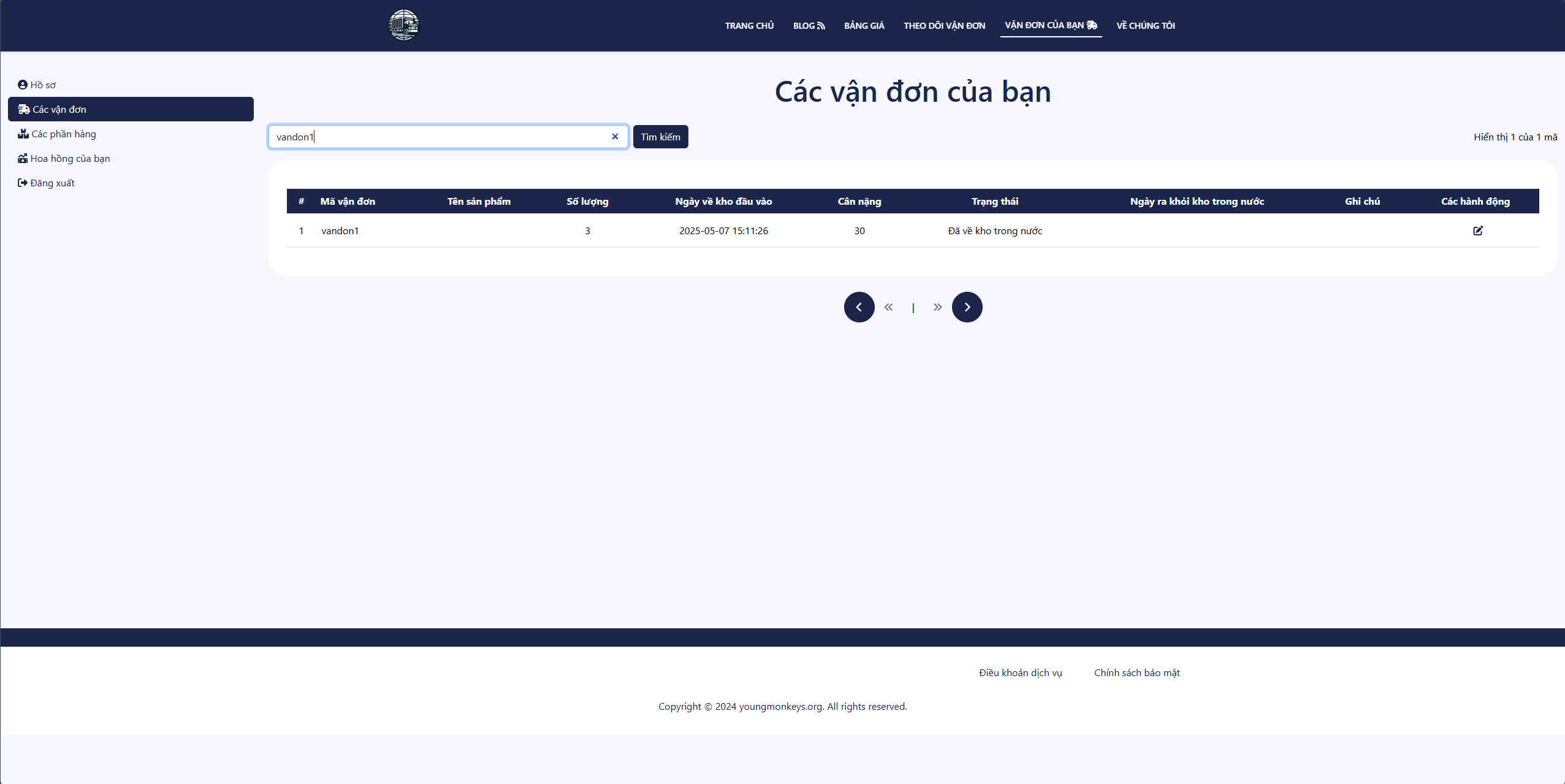Viewport: 1565px width, 784px height.
Task: Clear search with the X icon
Action: [615, 137]
